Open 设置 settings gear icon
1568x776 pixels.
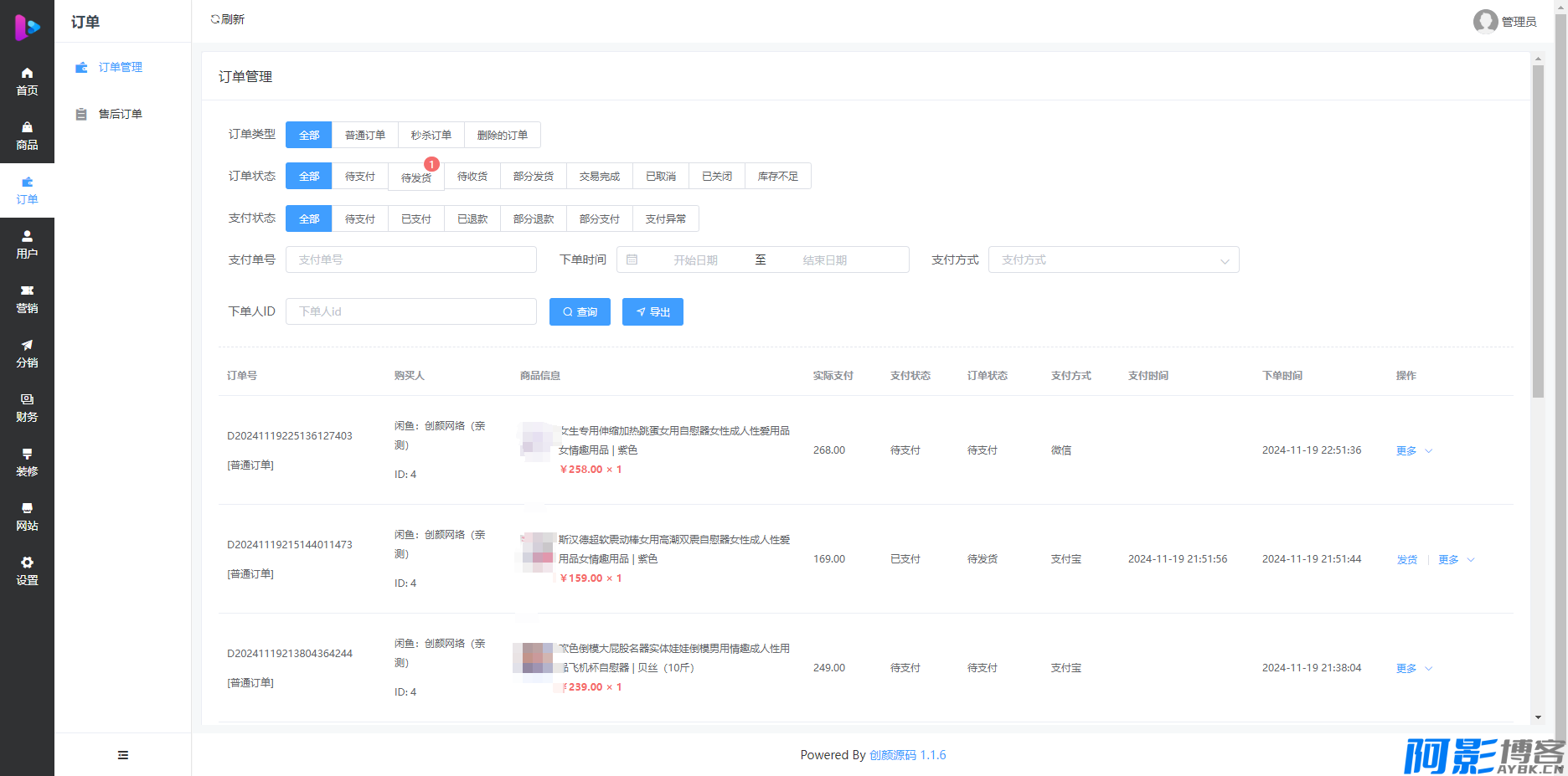[27, 563]
